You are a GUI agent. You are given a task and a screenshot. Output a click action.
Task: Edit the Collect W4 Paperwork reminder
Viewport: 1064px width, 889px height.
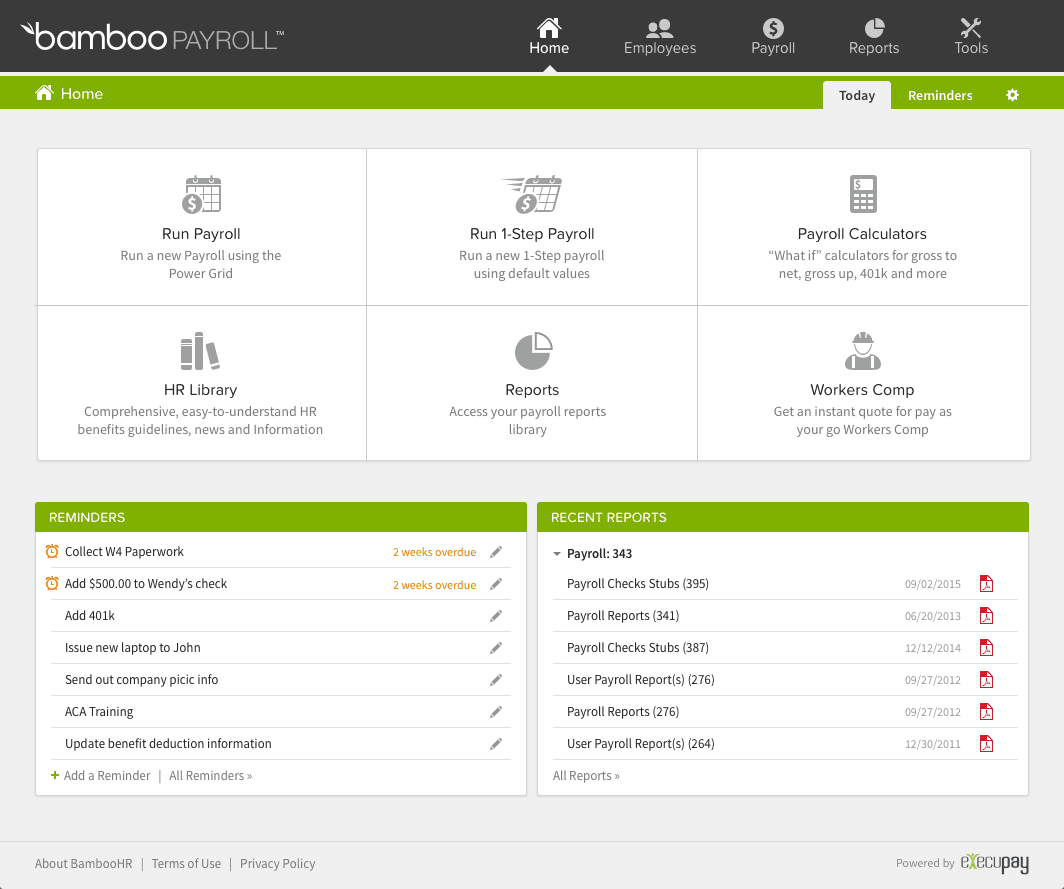pos(496,551)
